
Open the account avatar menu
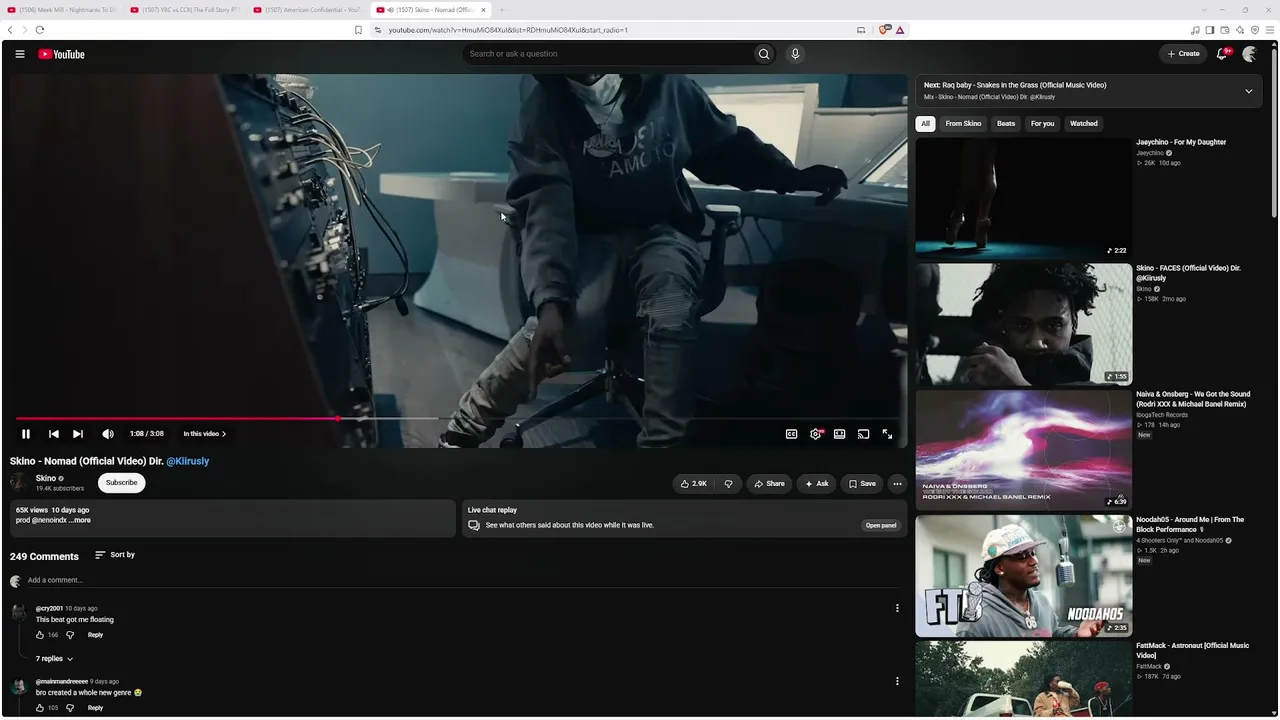[x=1249, y=54]
